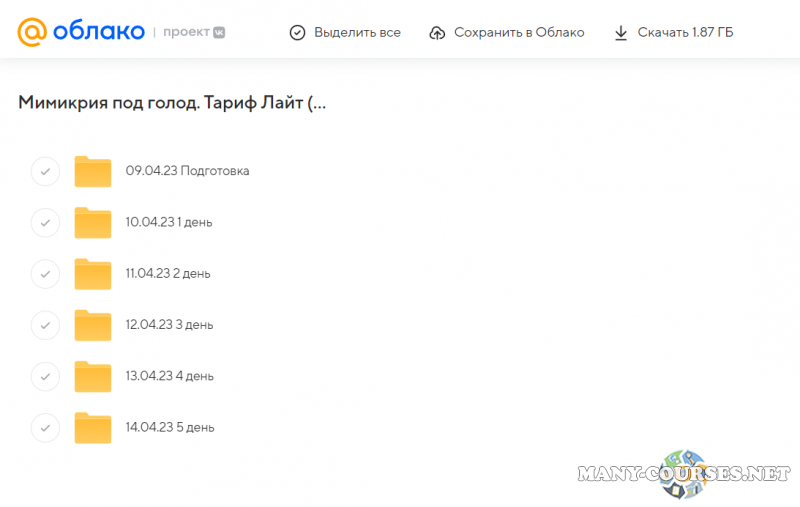Screen dimensions: 800x507
Task: Open the 13.04.23 4 день folder name
Action: click(170, 377)
